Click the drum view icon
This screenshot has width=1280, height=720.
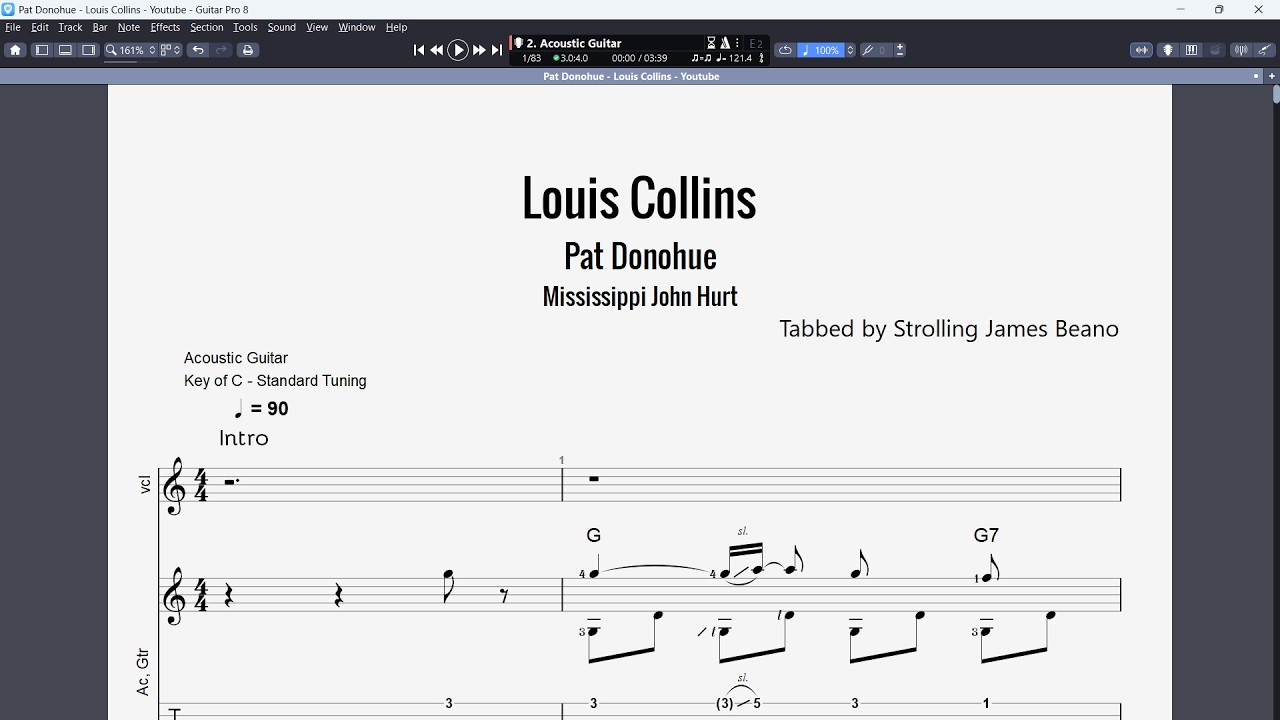[x=1216, y=50]
